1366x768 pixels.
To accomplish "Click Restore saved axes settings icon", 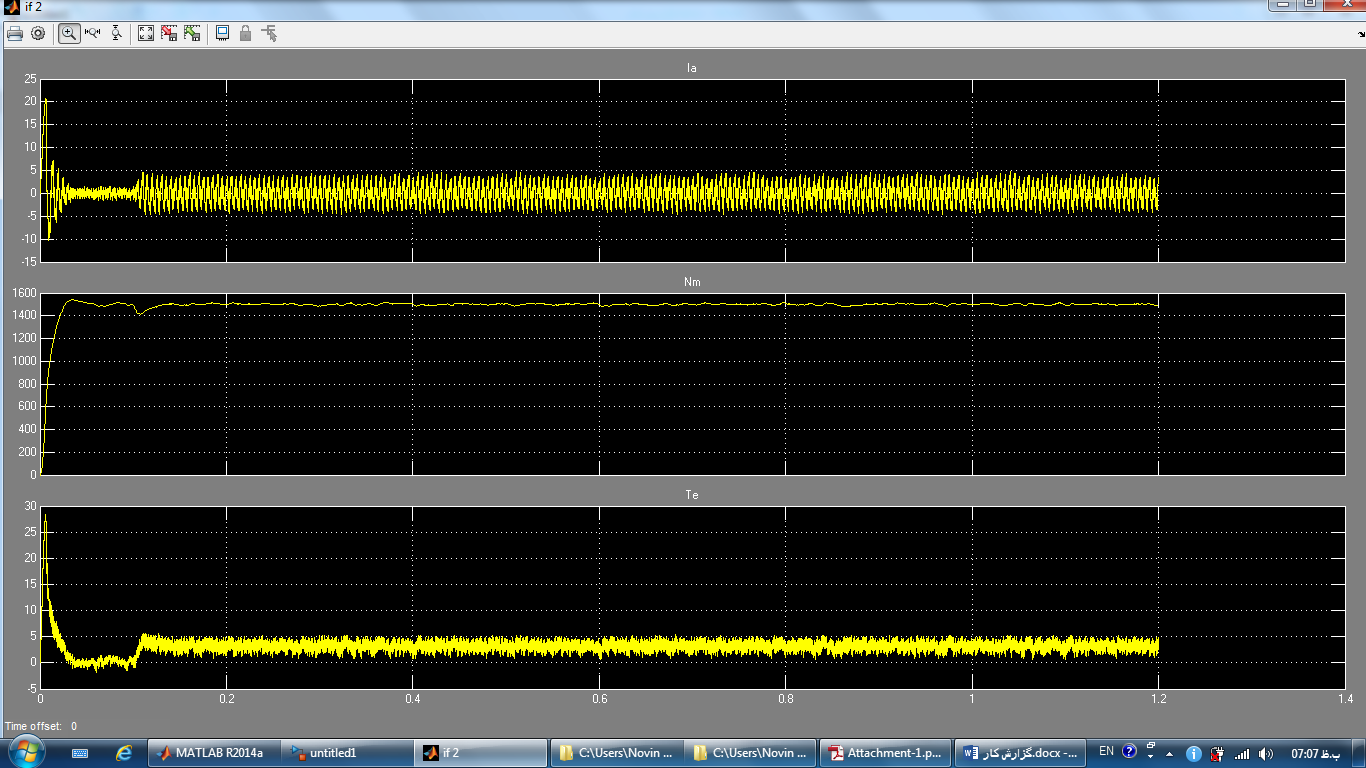I will (192, 33).
